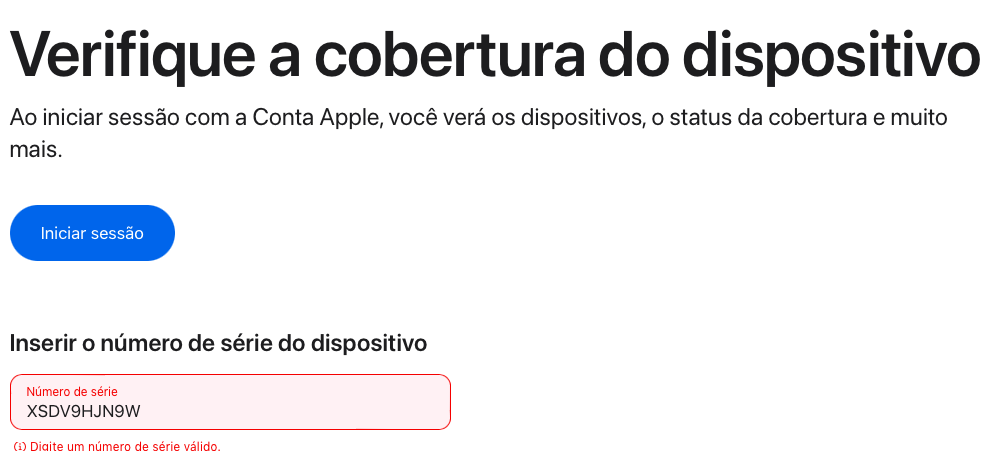This screenshot has width=992, height=451.
Task: Click the word 'dispositivo' in the main heading
Action: 814,58
